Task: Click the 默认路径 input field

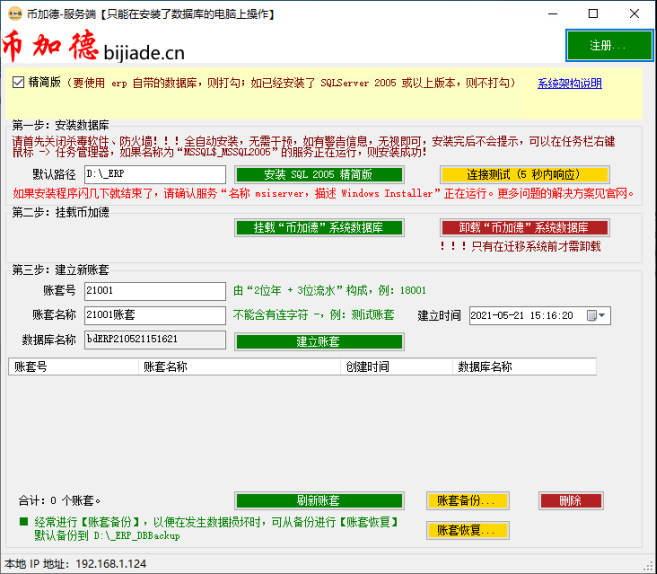Action: click(x=155, y=174)
